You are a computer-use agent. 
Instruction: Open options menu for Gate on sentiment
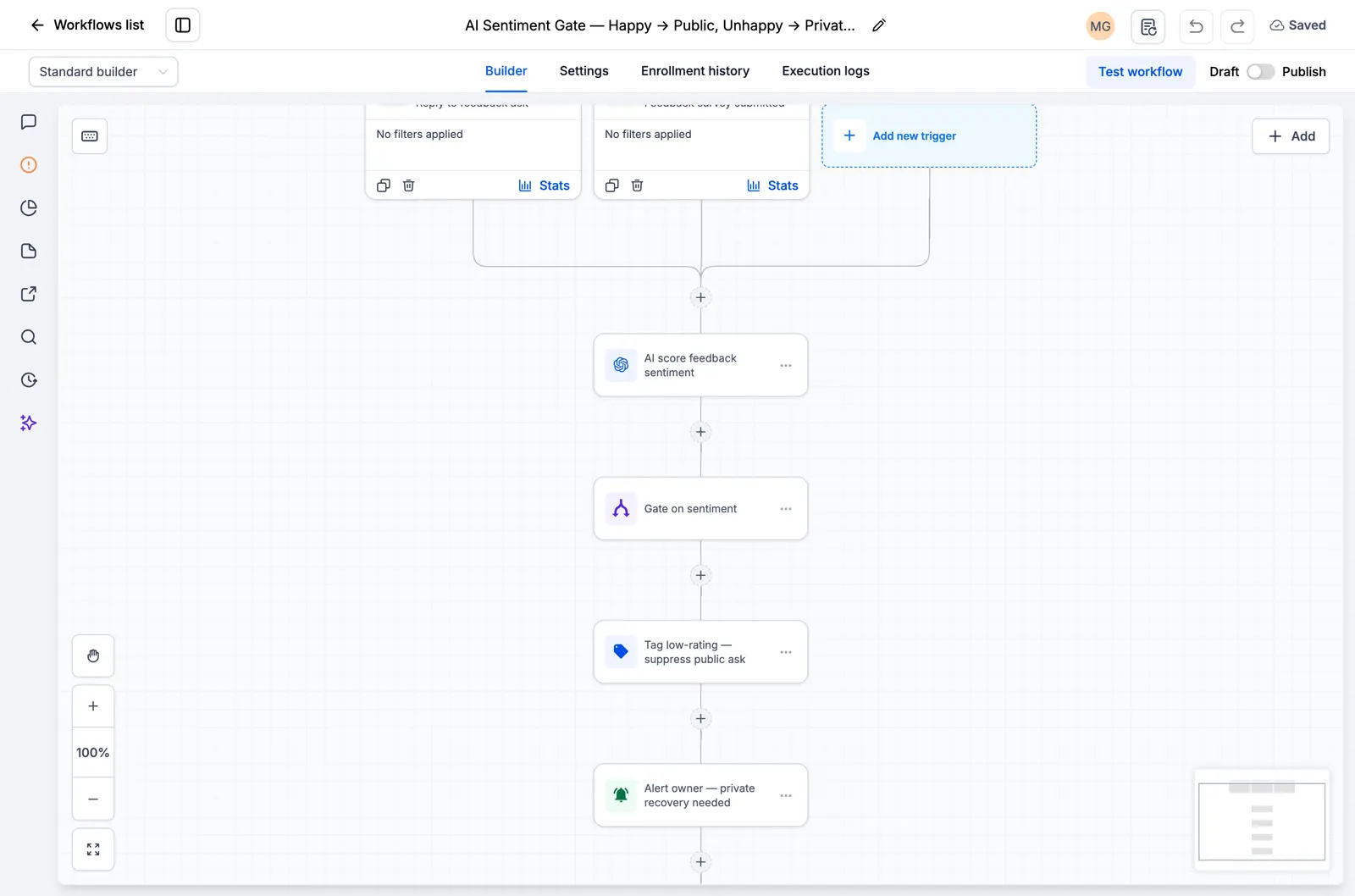click(786, 509)
